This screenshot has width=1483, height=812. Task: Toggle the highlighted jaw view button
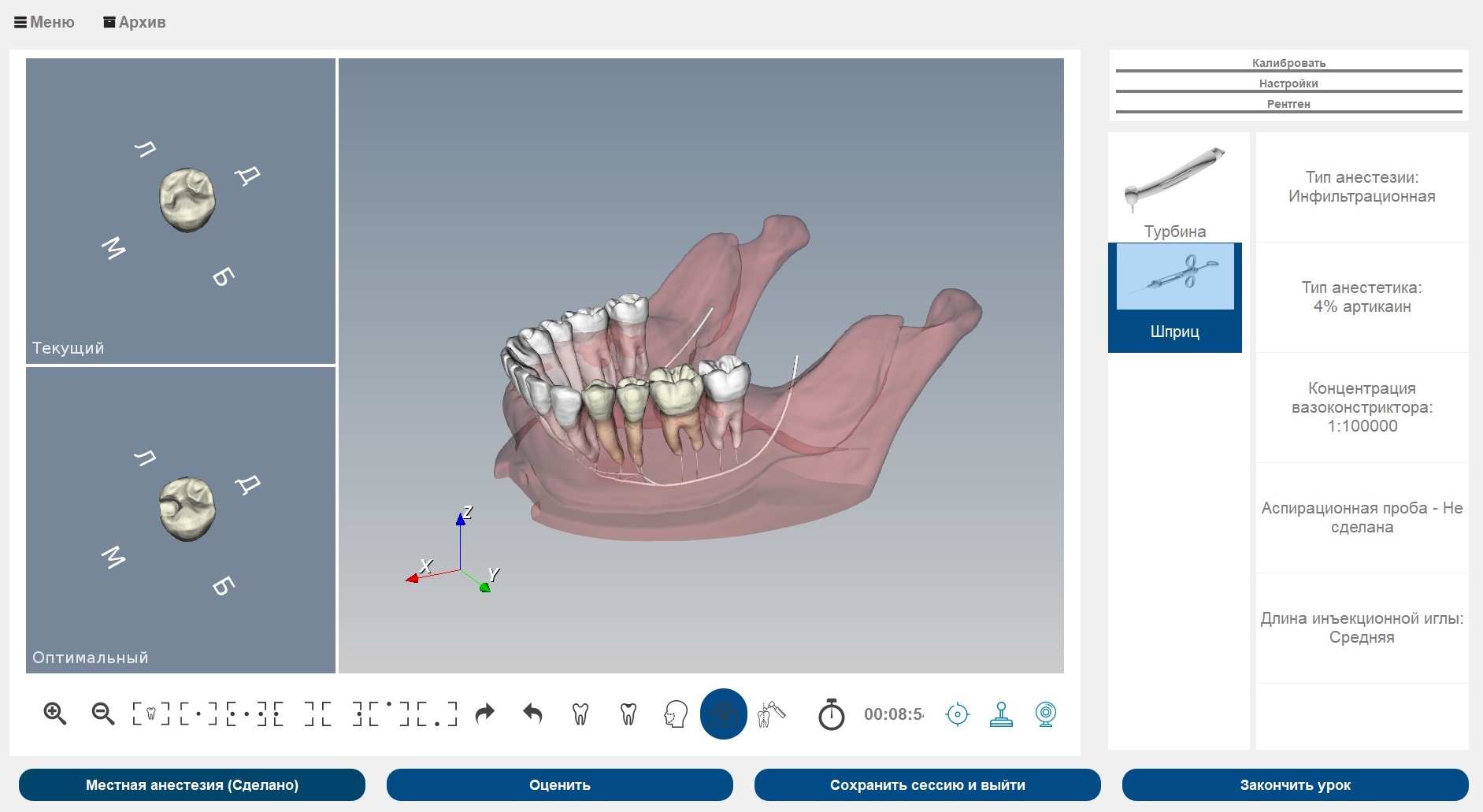[723, 714]
